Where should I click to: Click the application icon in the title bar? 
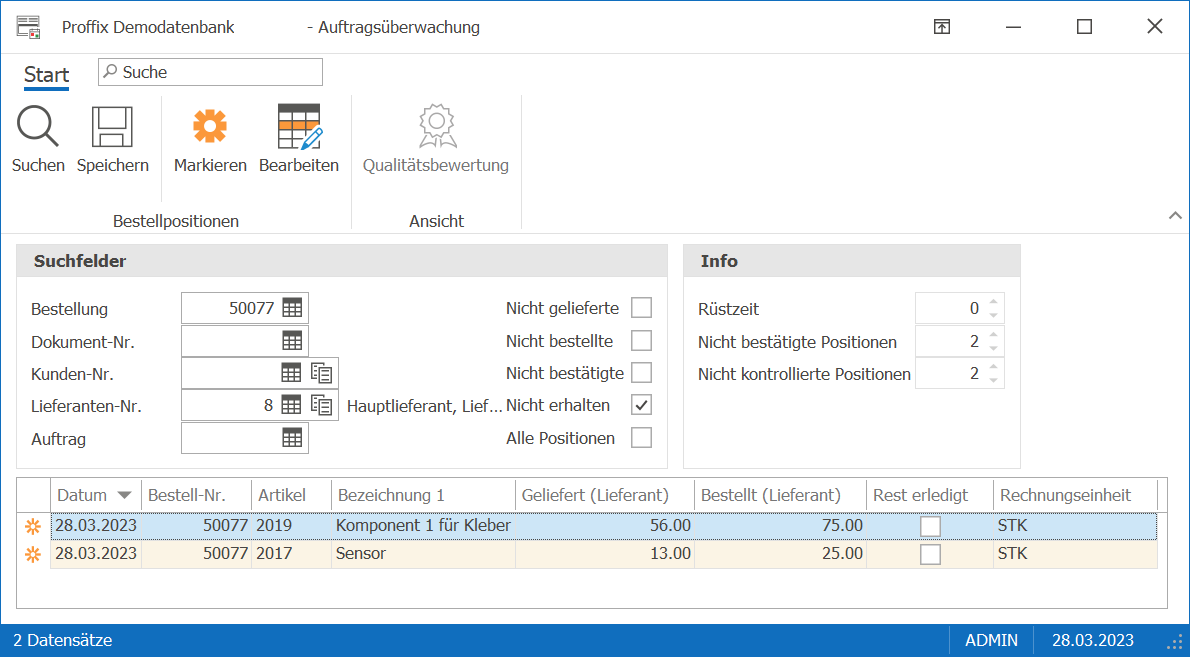[28, 27]
